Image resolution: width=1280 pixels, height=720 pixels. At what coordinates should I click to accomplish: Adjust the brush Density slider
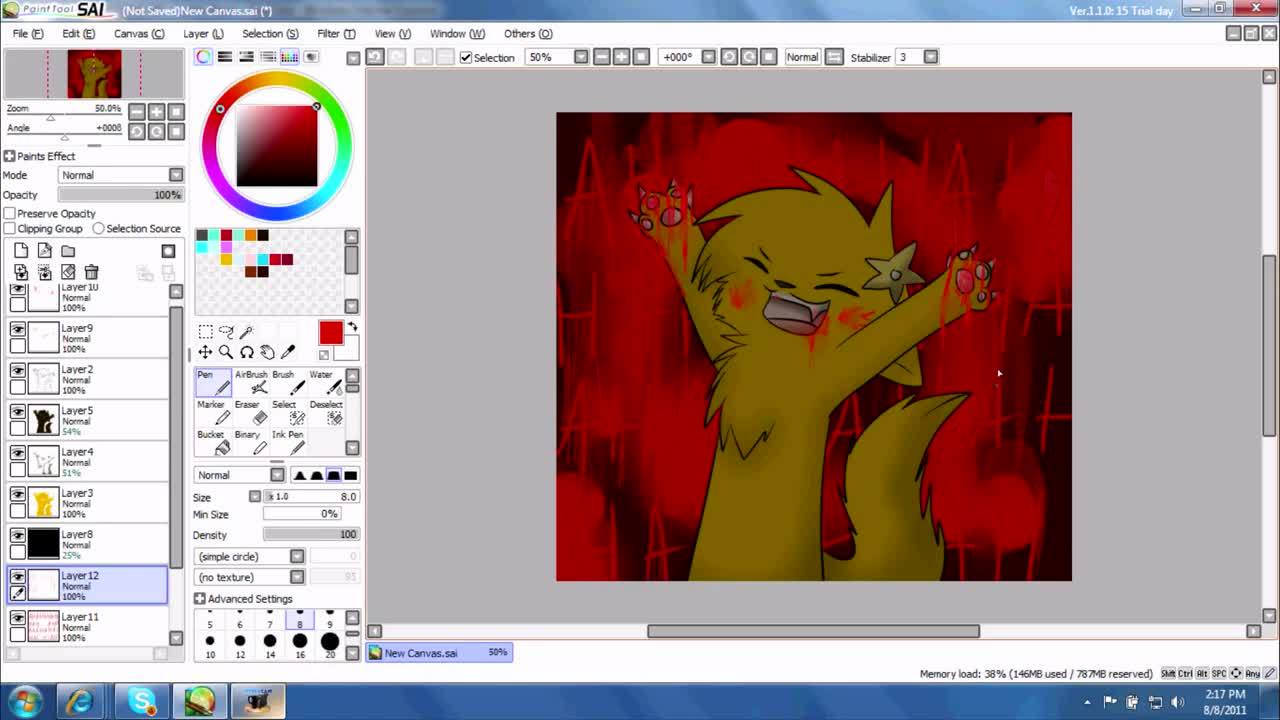[310, 535]
